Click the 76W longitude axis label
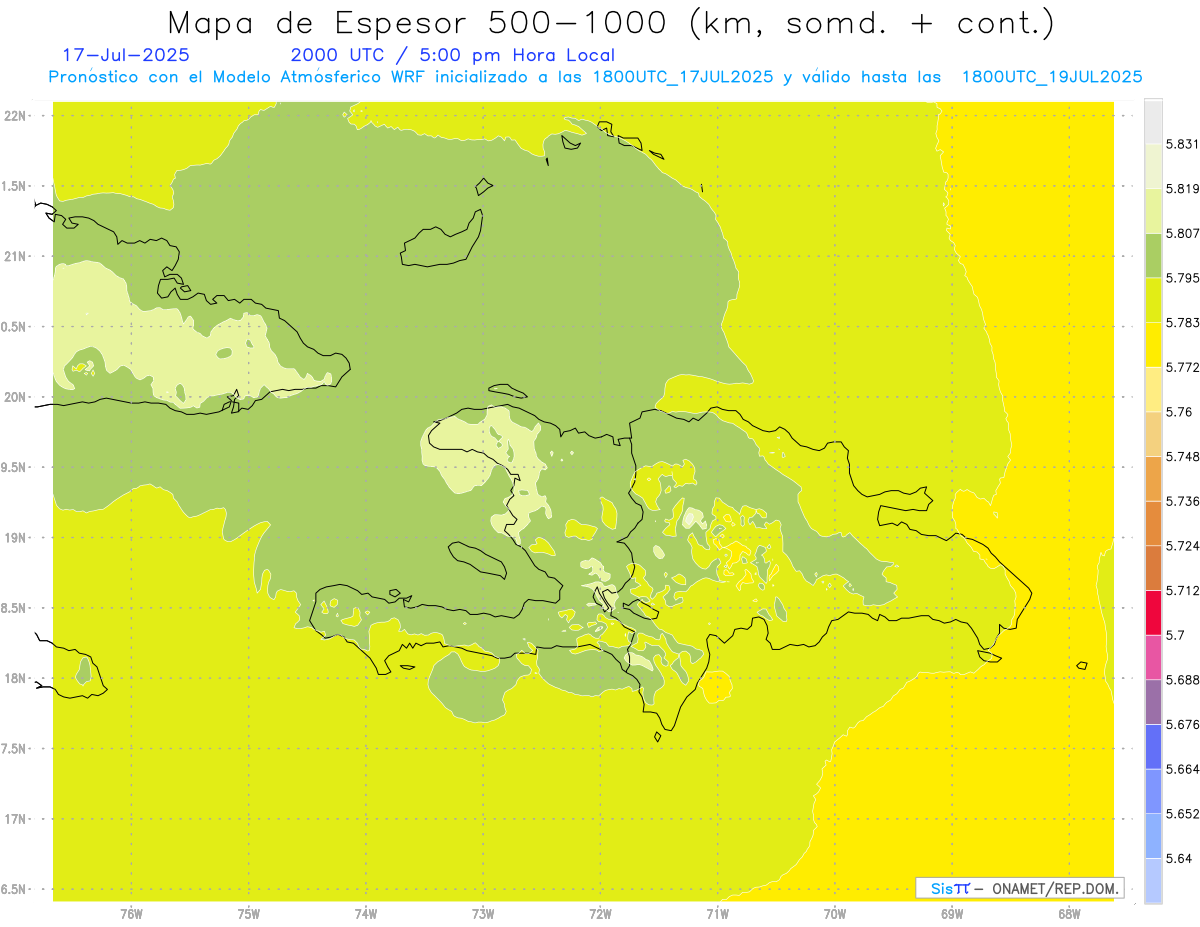This screenshot has width=1200, height=927. pos(131,914)
